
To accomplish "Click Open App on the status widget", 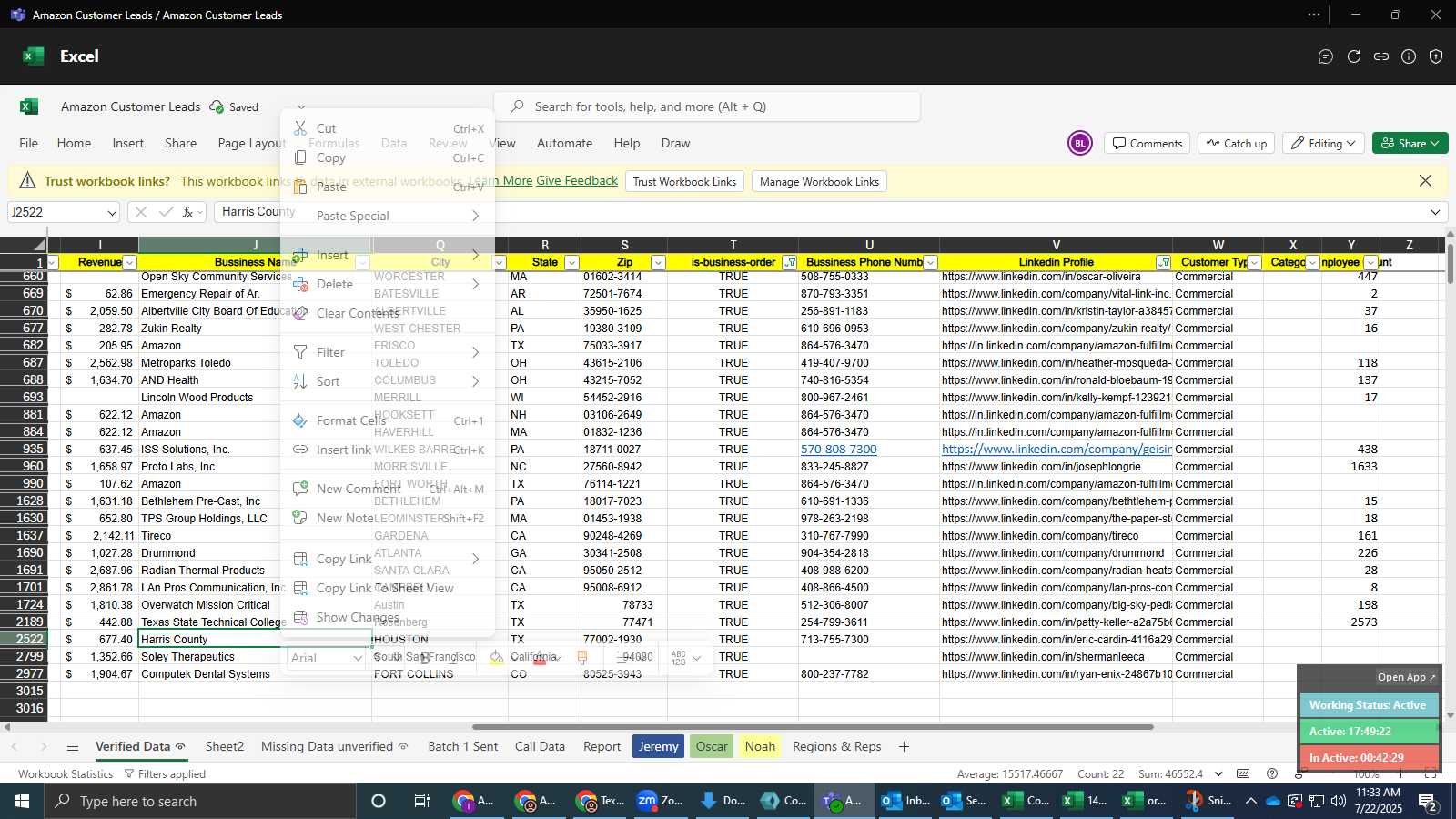I will [x=1406, y=677].
